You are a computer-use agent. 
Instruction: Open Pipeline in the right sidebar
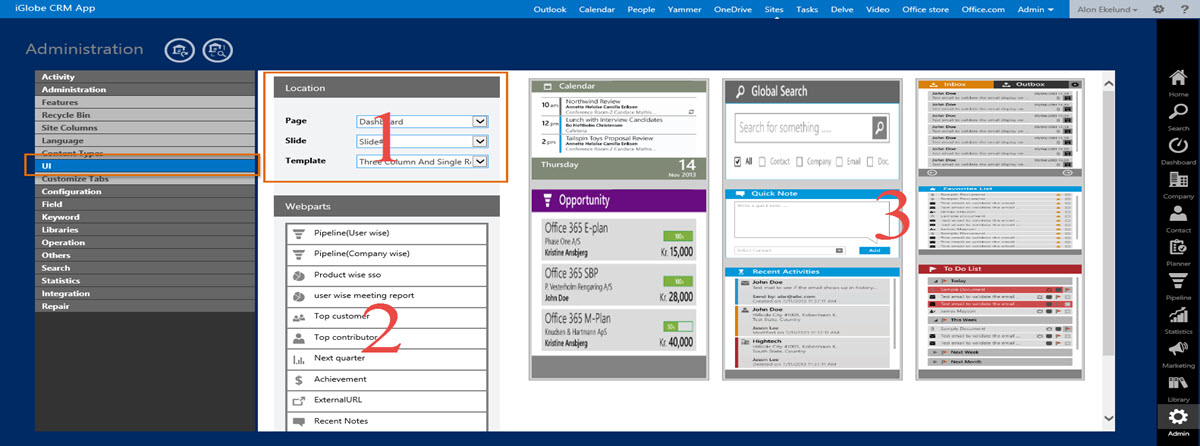1178,289
